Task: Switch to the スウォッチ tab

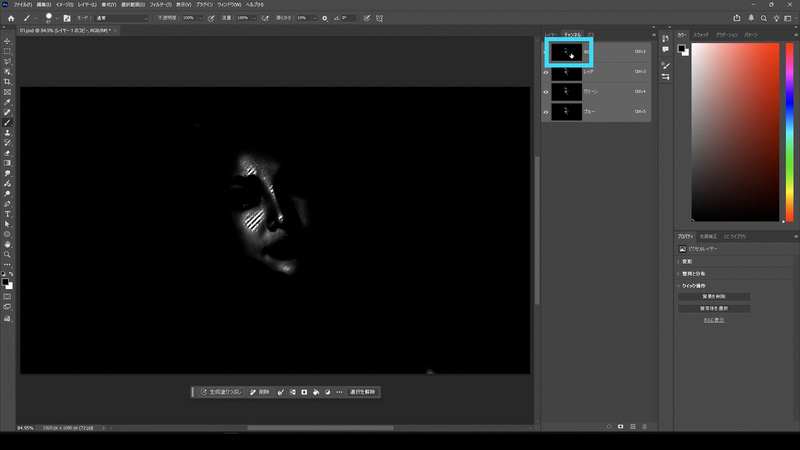Action: click(701, 34)
